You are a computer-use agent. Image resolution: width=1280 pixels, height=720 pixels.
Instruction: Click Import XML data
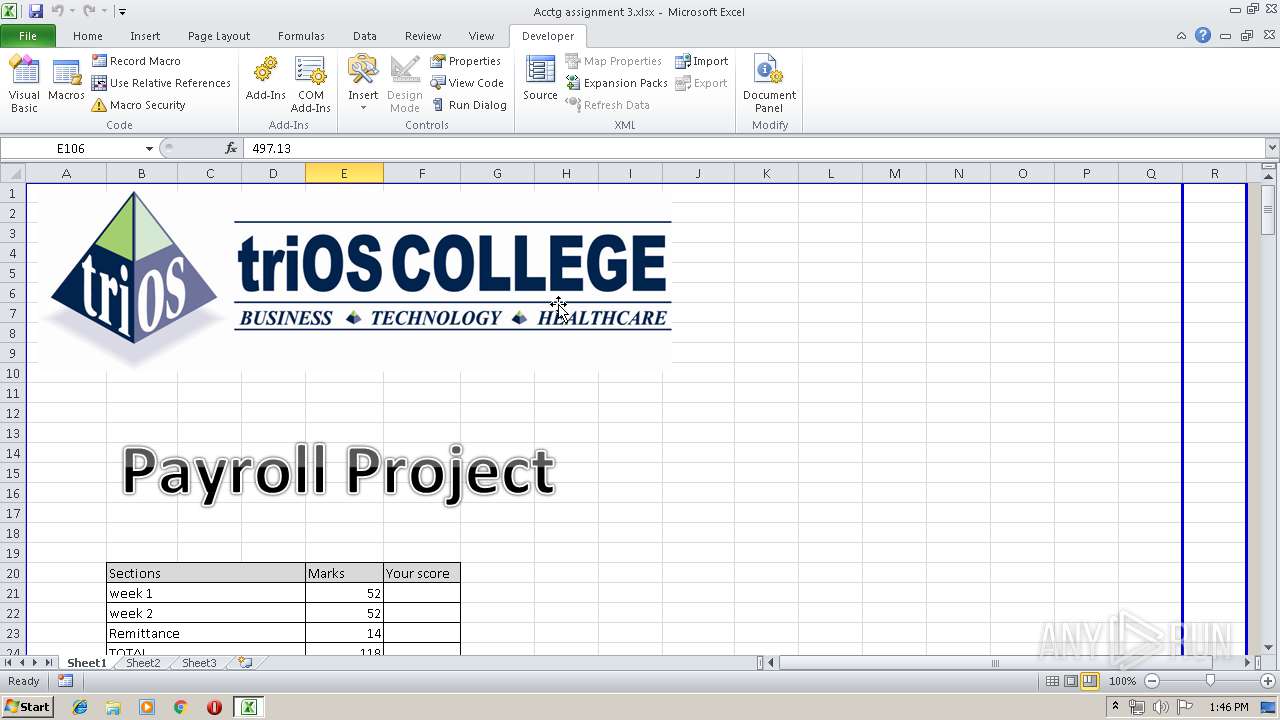[702, 61]
